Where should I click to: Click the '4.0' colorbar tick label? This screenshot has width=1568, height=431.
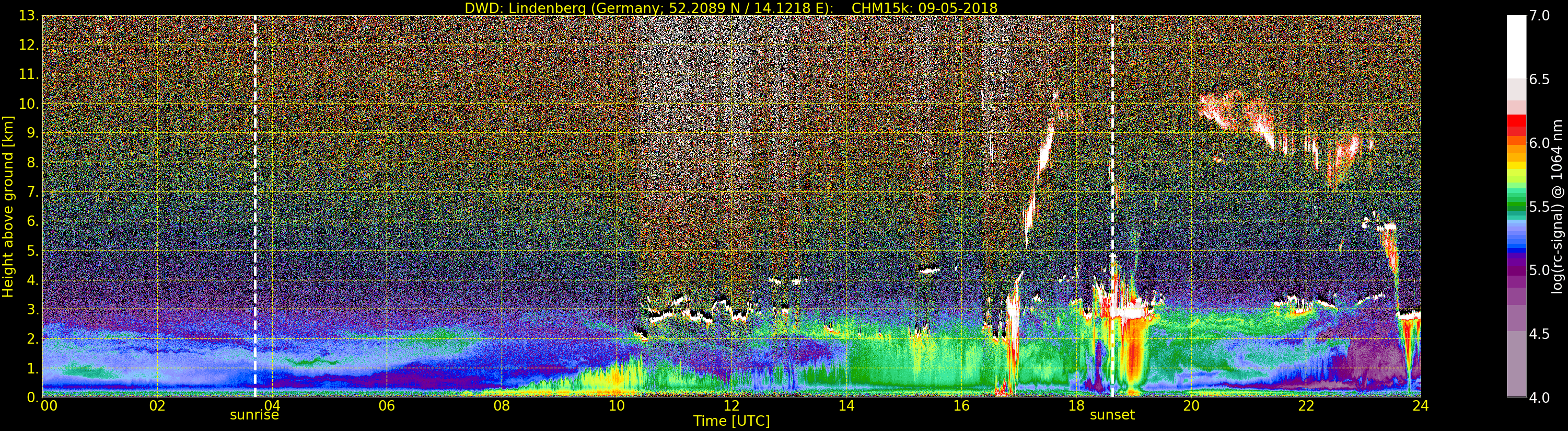point(1539,398)
